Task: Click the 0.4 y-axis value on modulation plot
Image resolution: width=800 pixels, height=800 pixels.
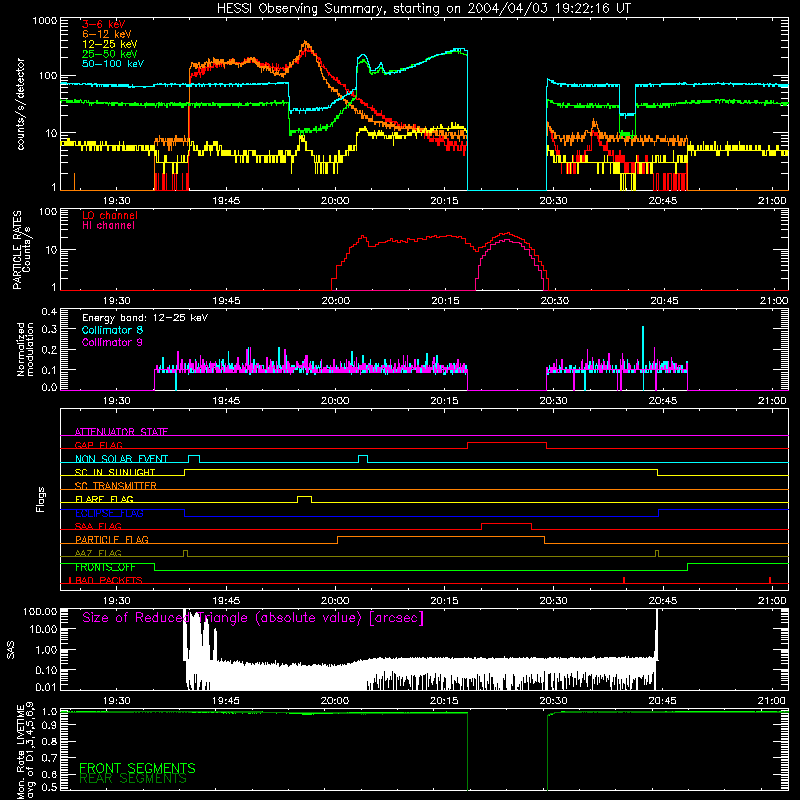Action: tap(49, 312)
